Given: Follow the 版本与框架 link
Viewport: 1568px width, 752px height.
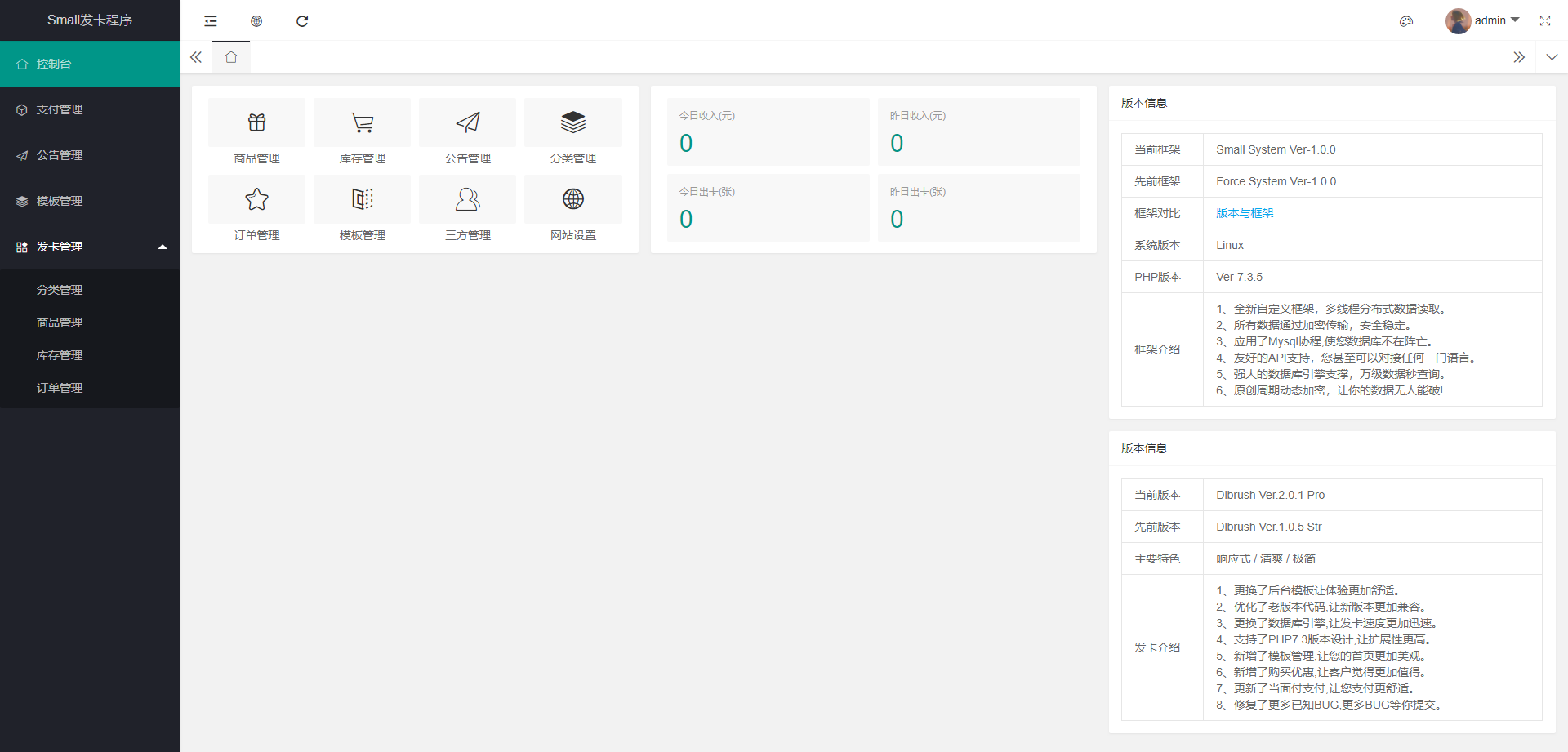Looking at the screenshot, I should coord(1243,212).
